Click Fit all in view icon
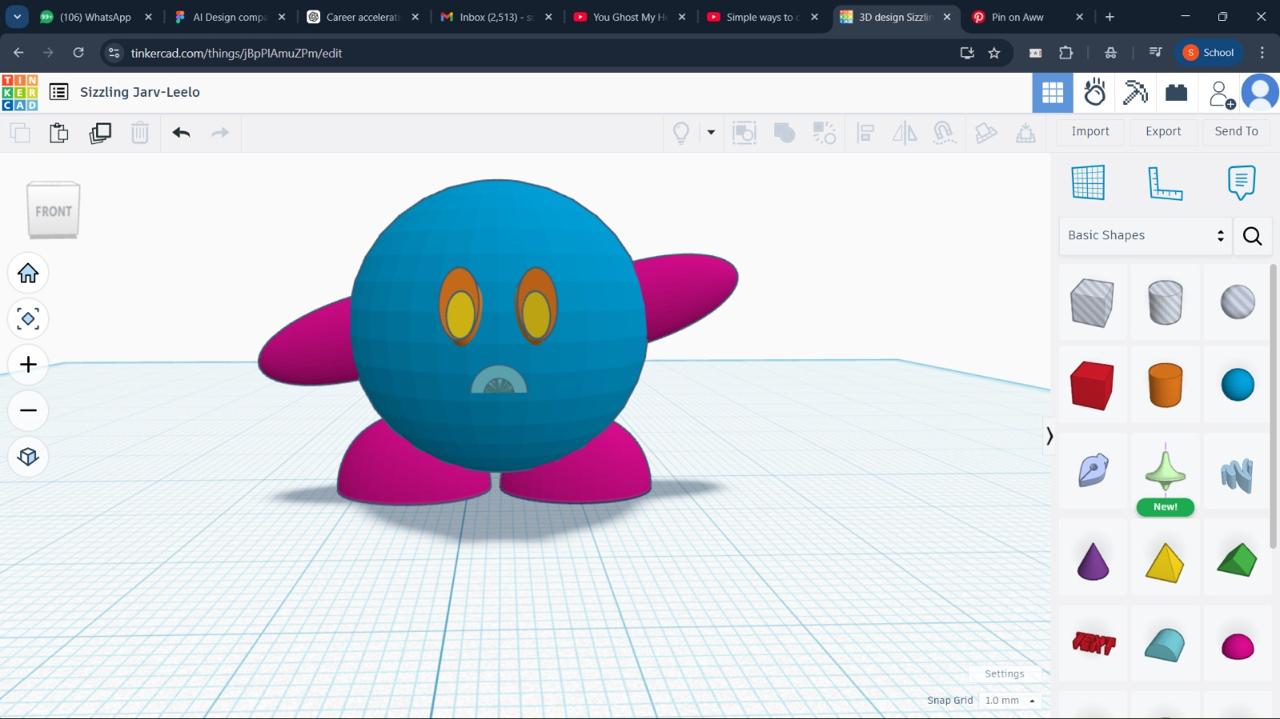1280x719 pixels. 28,319
